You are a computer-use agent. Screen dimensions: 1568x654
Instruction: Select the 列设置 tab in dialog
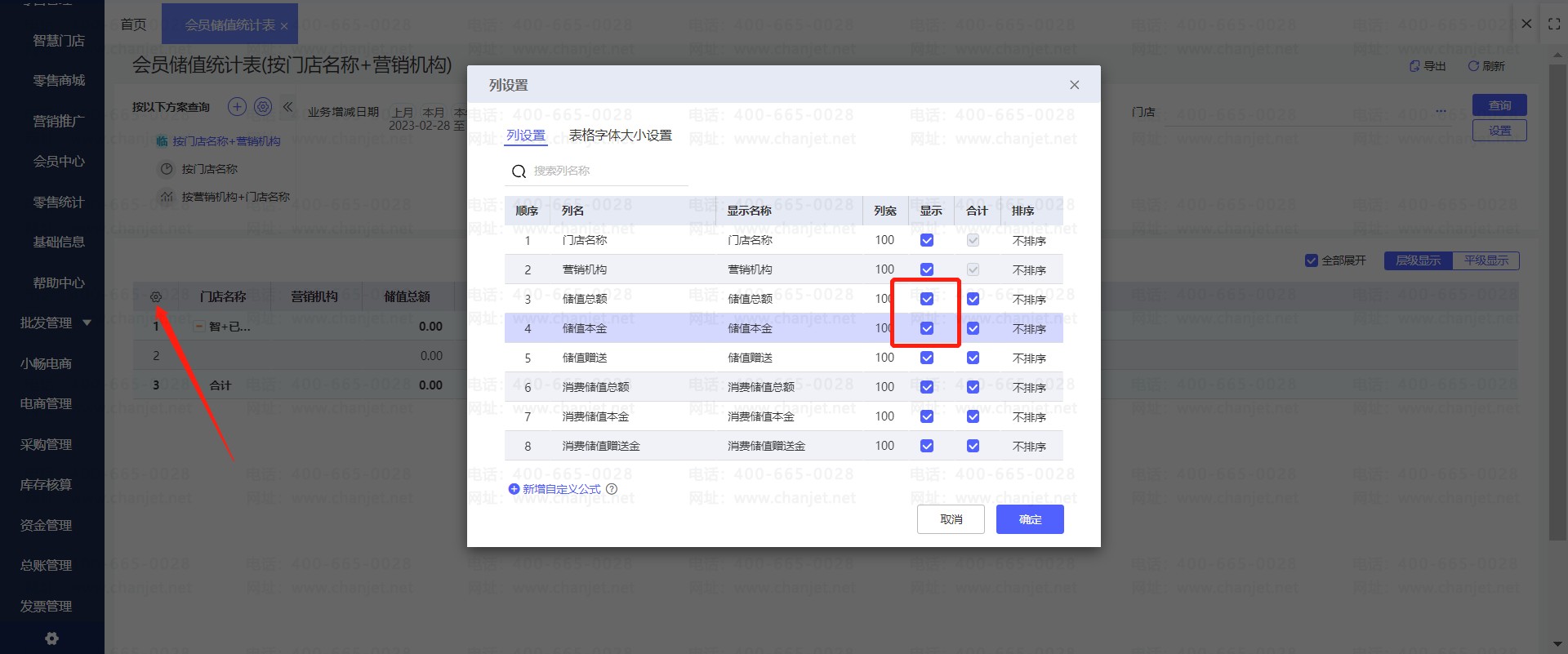coord(526,136)
